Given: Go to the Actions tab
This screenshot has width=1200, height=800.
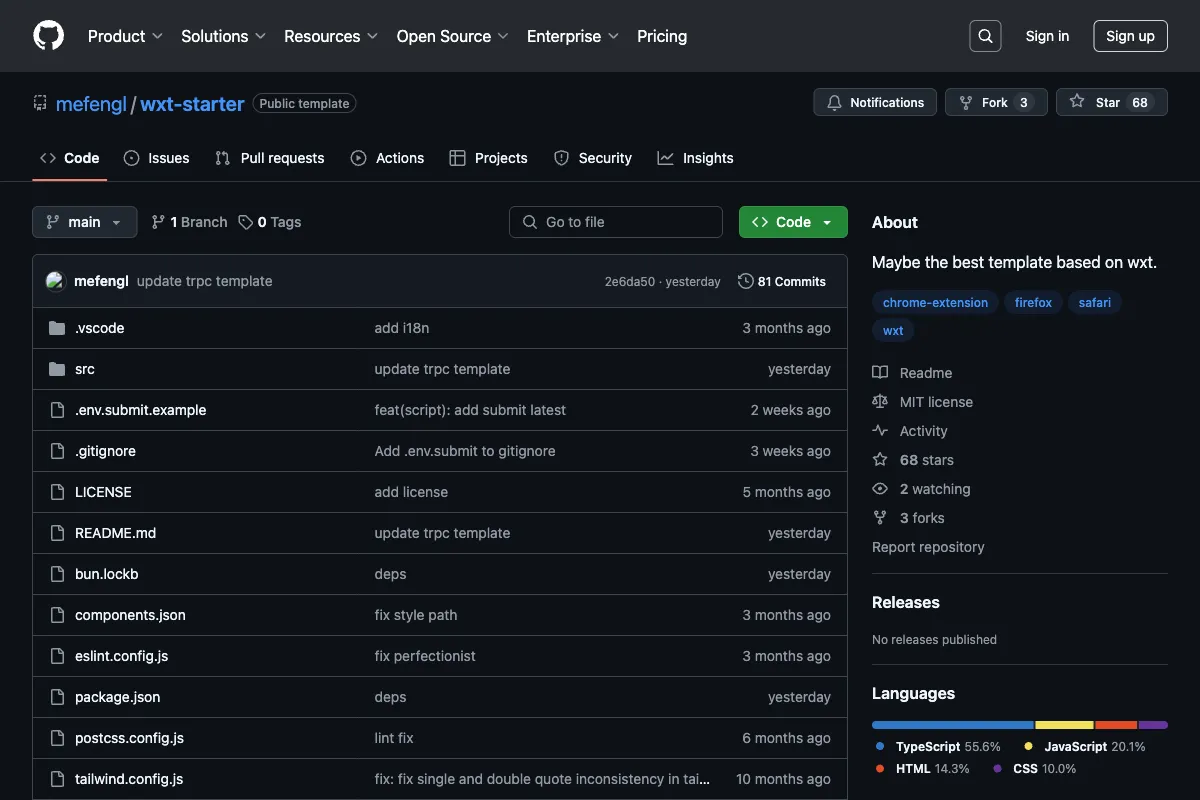Looking at the screenshot, I should click(x=387, y=158).
